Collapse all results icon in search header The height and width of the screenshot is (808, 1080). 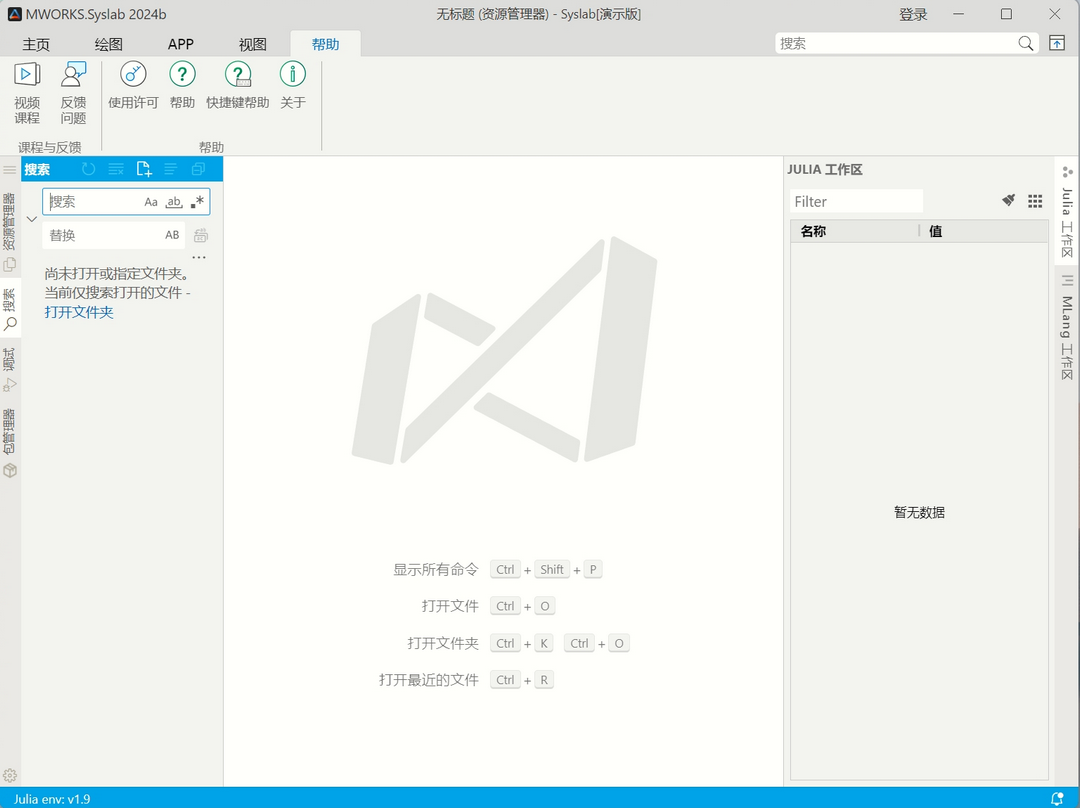pyautogui.click(x=198, y=169)
